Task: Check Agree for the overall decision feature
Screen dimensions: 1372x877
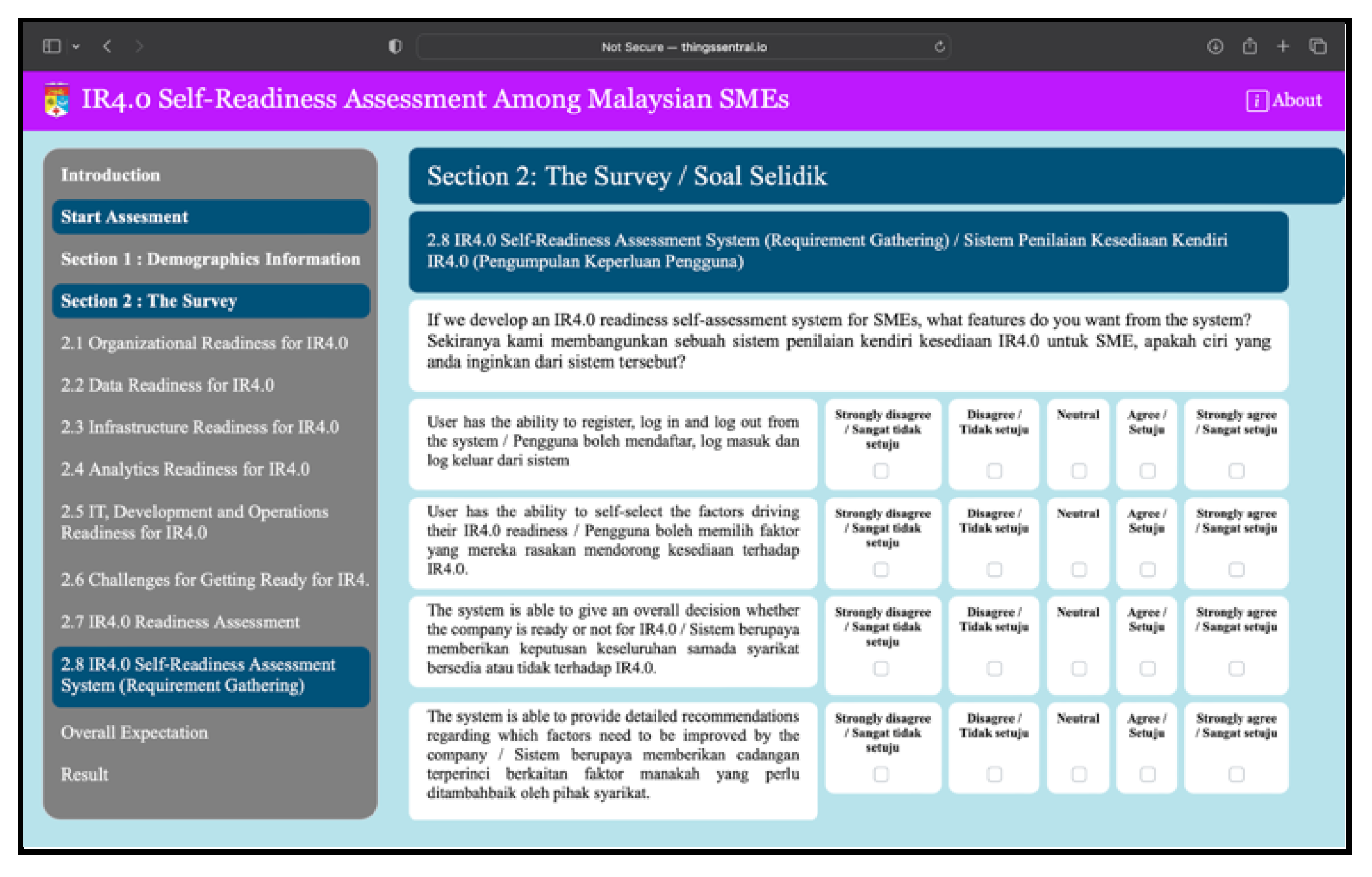Action: click(1147, 668)
